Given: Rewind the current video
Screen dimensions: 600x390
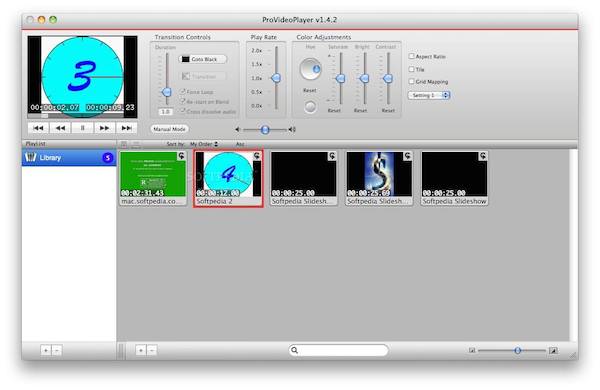Looking at the screenshot, I should tap(60, 128).
